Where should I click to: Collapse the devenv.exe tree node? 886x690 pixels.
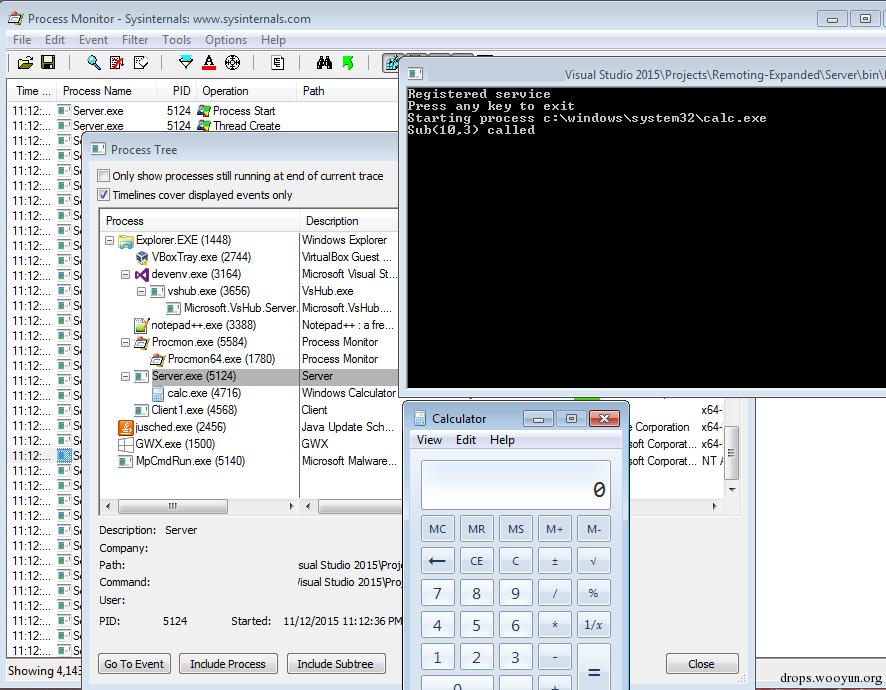[x=125, y=275]
